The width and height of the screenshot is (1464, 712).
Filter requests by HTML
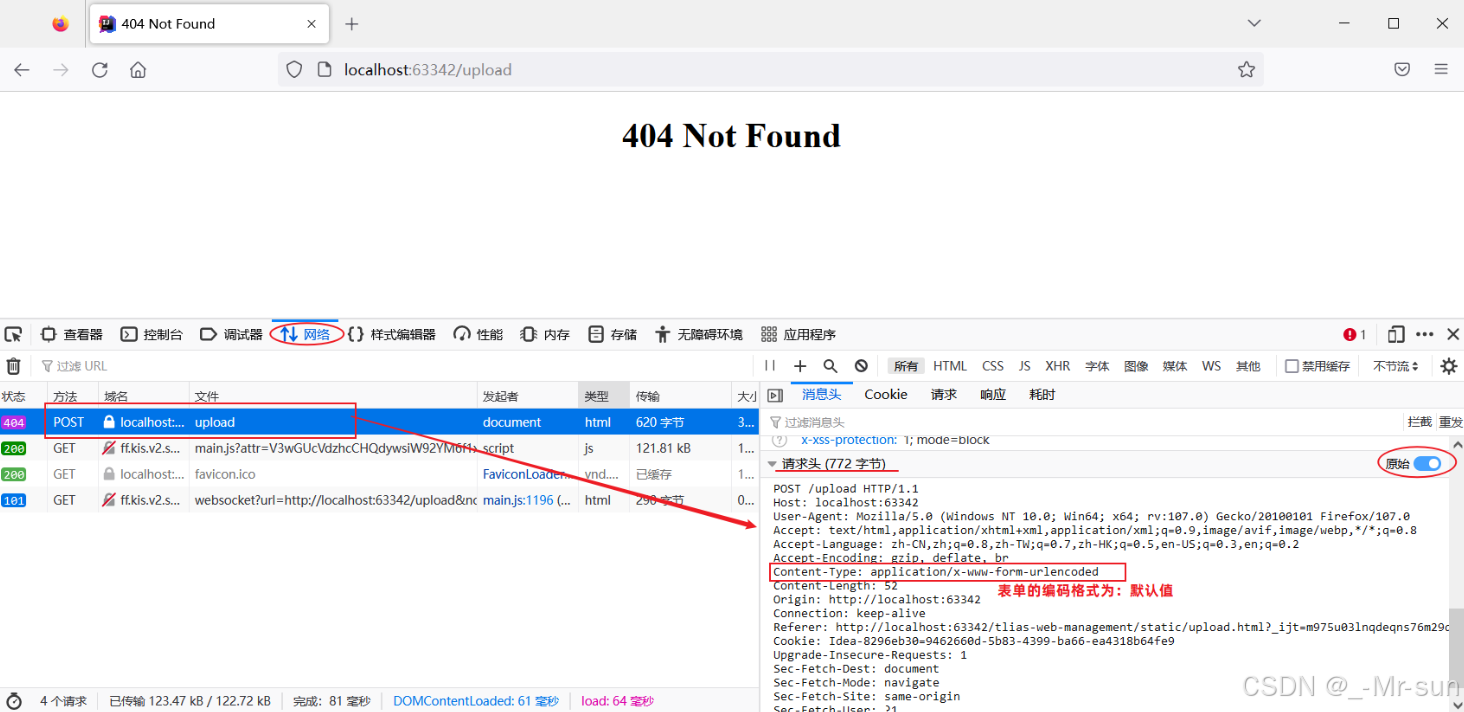pos(950,366)
